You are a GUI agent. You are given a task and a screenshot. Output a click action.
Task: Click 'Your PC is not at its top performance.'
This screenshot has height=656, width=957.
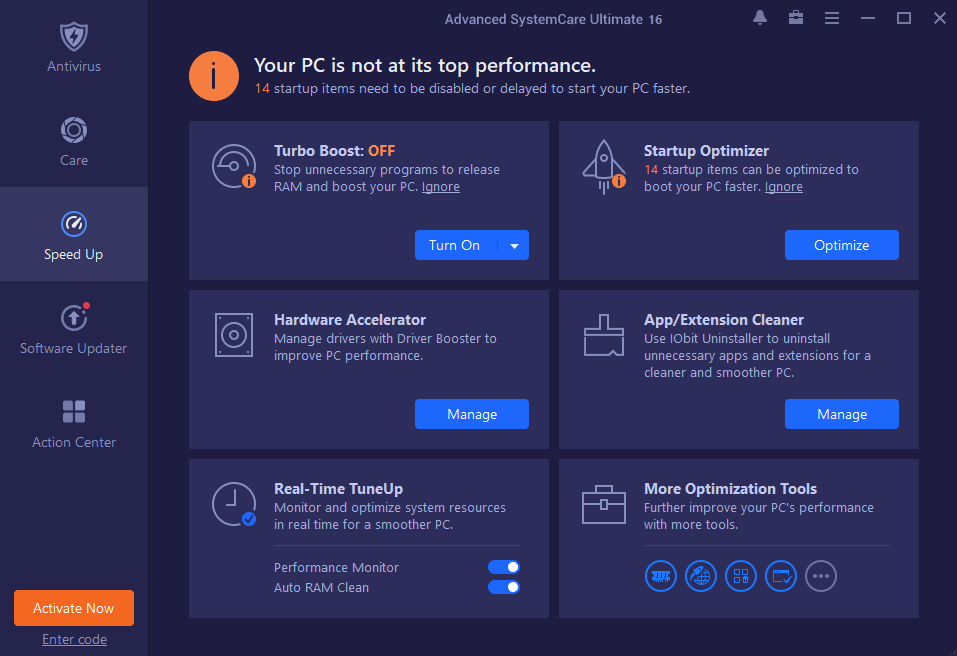[425, 65]
